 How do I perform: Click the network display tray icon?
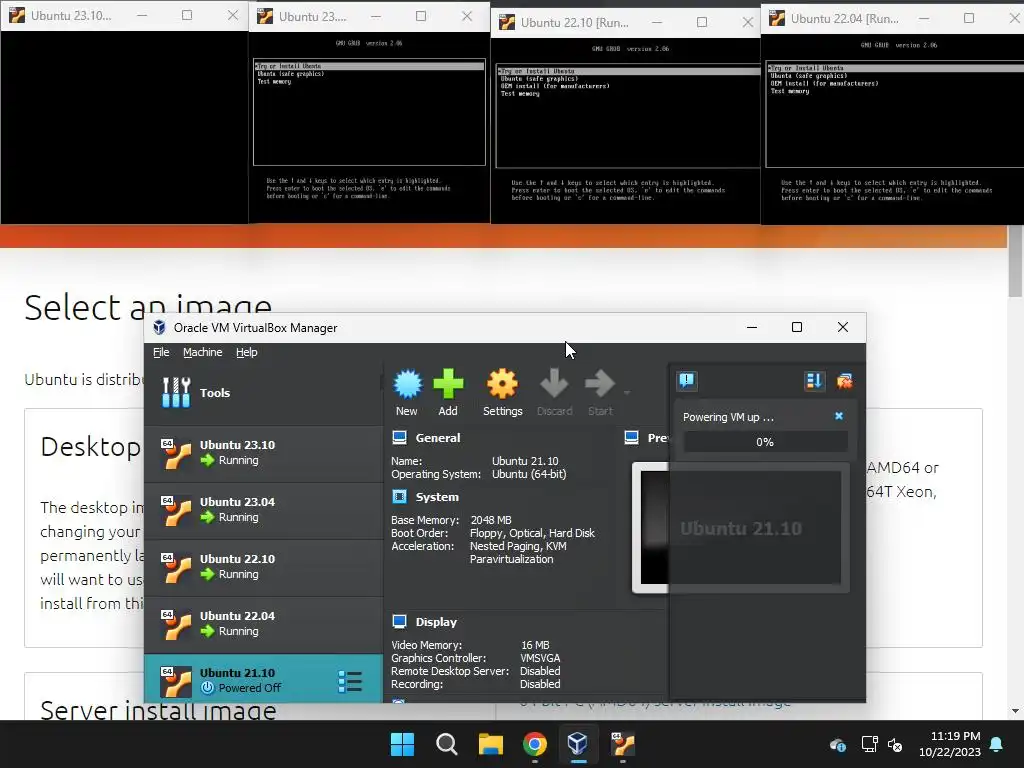point(869,744)
